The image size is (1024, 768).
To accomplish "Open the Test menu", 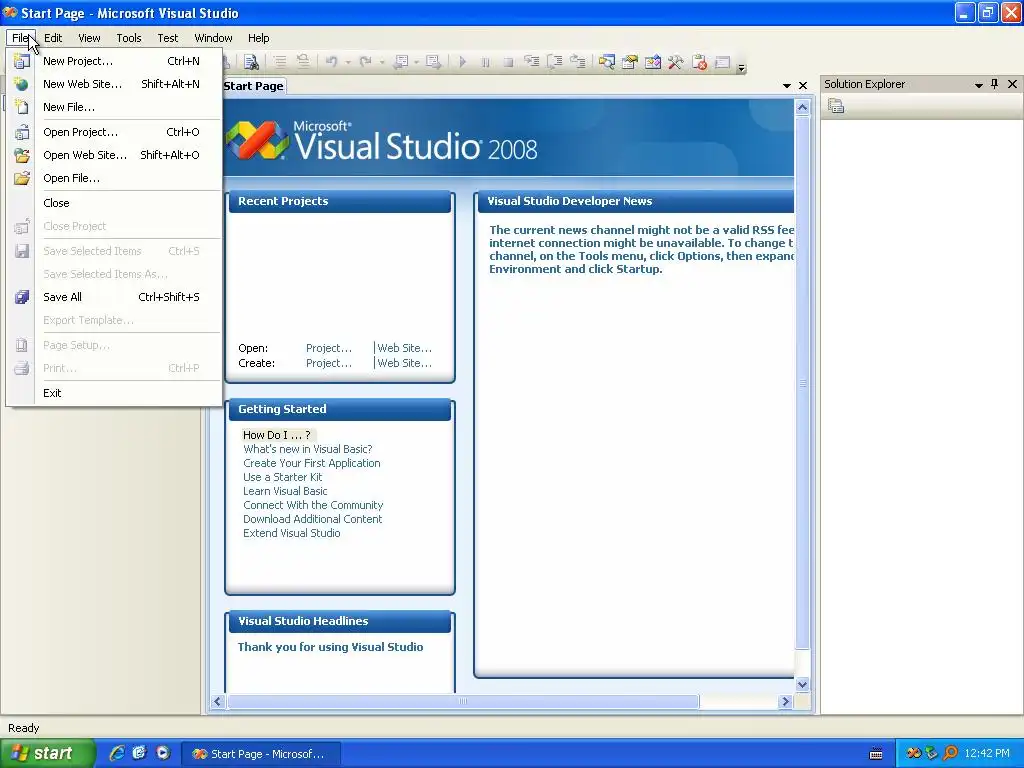I will [x=167, y=38].
